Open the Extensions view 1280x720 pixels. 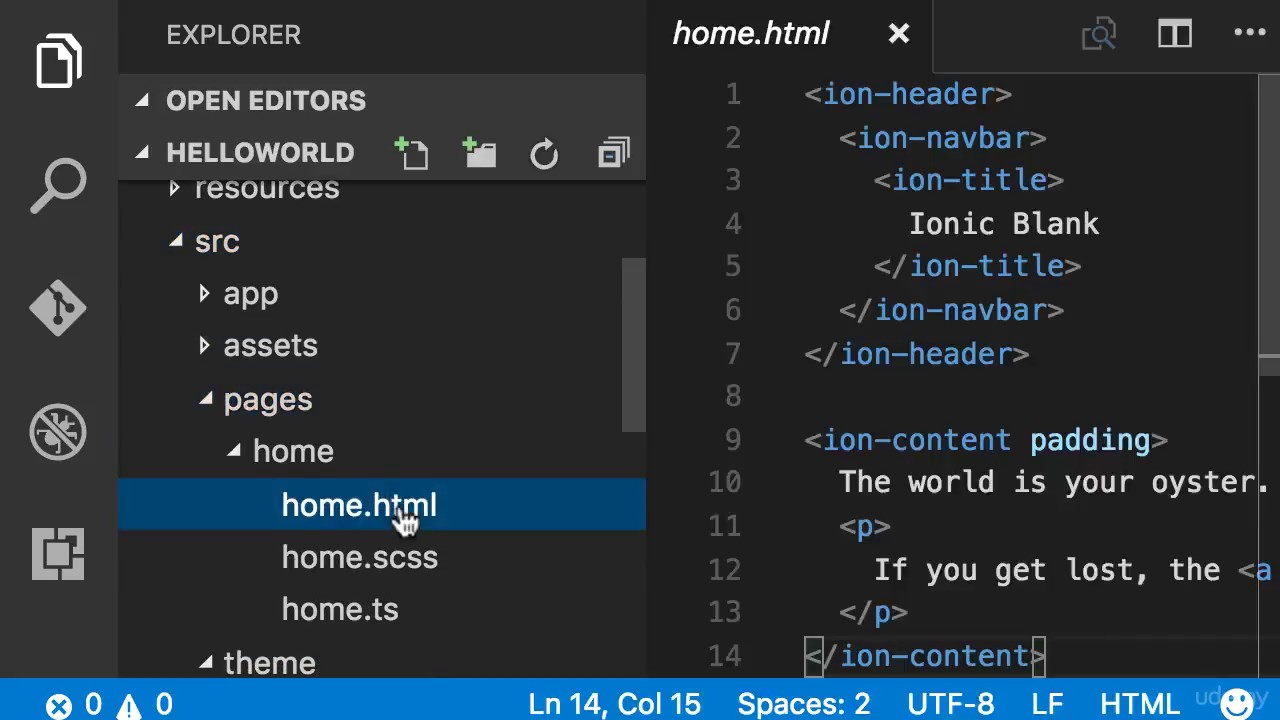pos(58,553)
